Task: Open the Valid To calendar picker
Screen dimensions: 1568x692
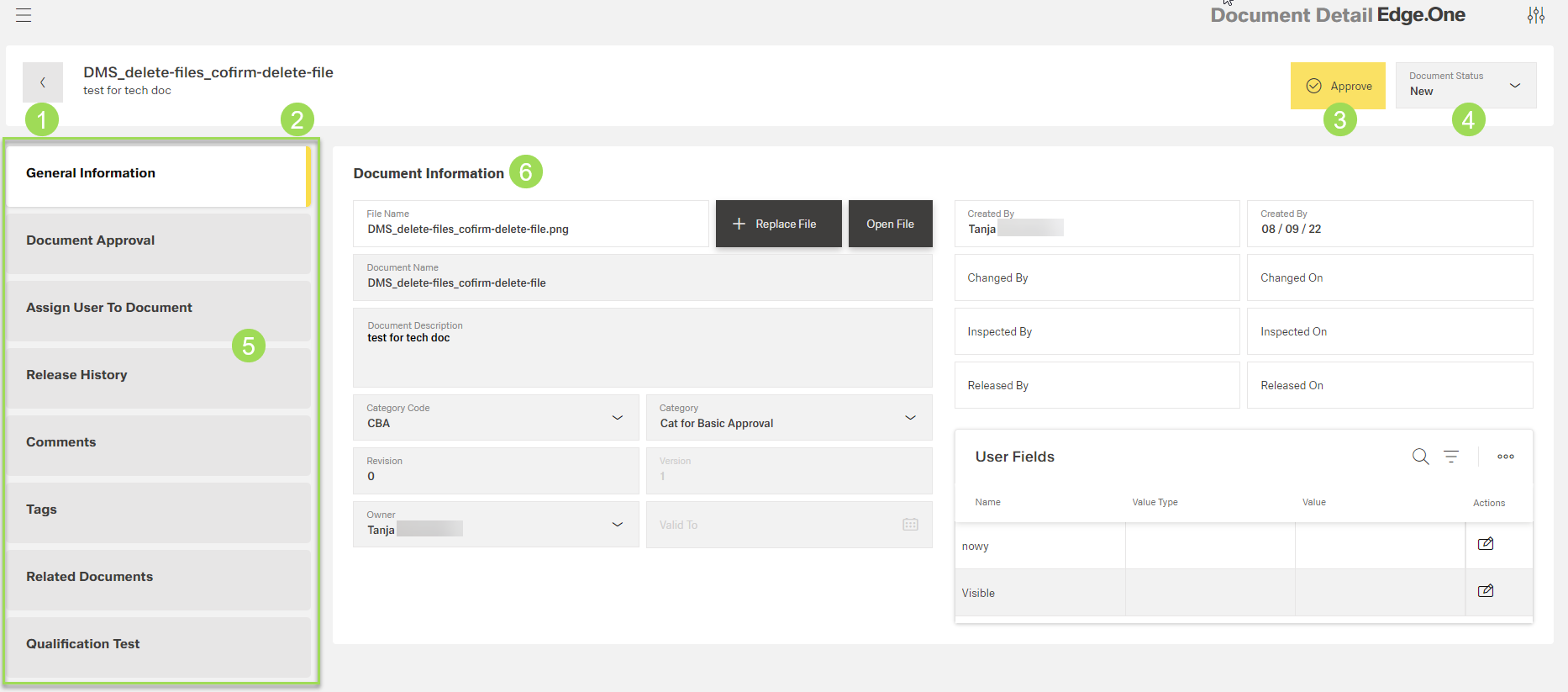Action: (910, 525)
